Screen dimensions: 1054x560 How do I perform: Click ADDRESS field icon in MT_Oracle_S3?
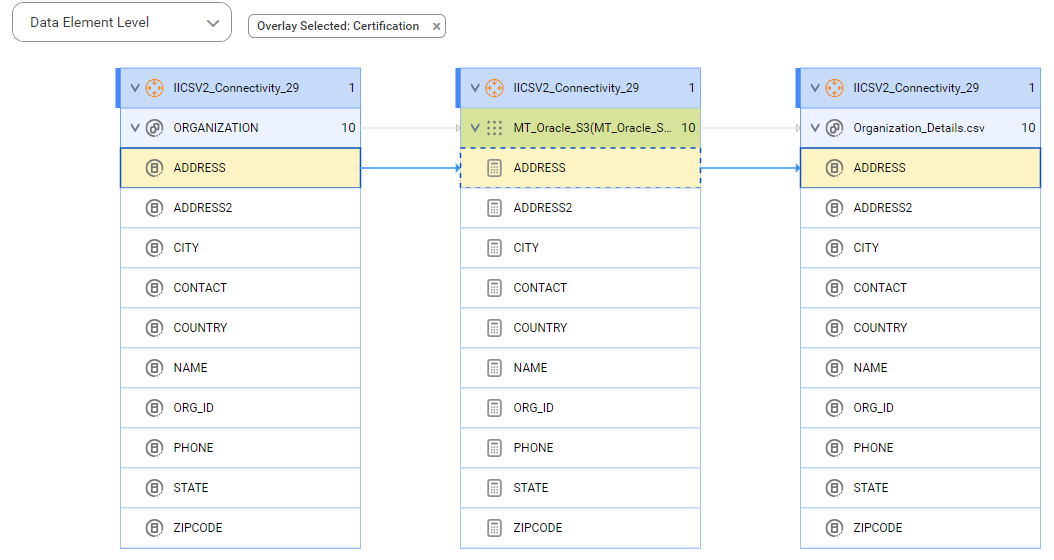pos(495,168)
